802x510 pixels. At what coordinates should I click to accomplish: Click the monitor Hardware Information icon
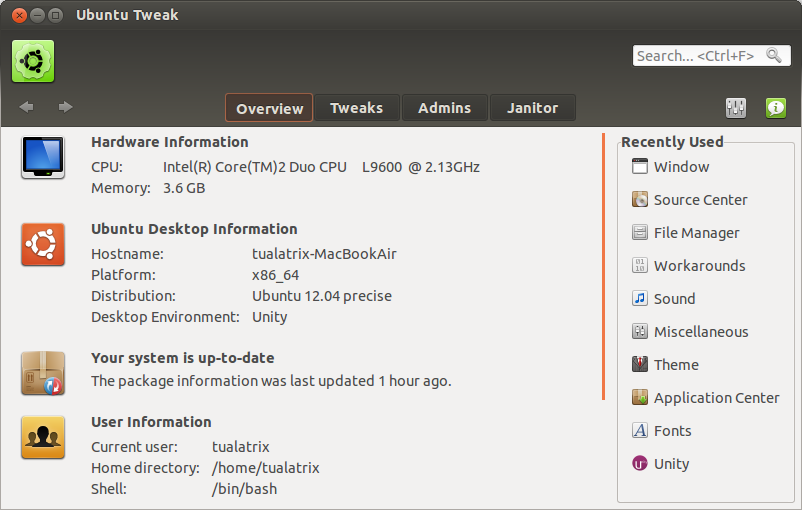(x=43, y=157)
